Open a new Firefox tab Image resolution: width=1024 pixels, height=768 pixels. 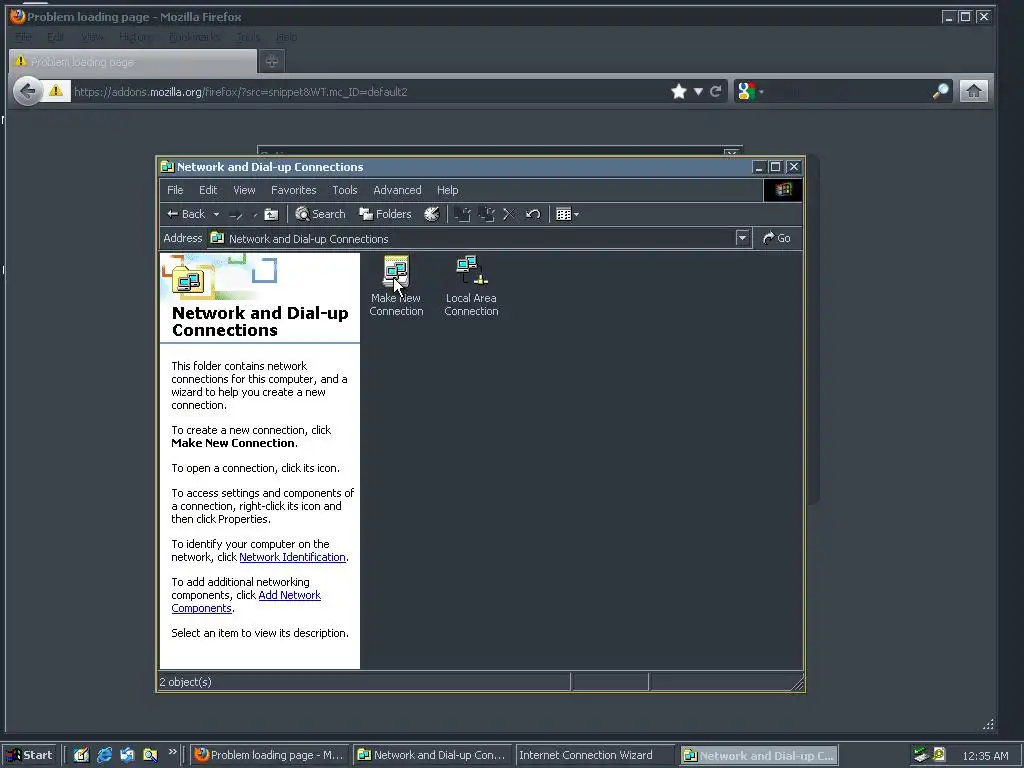pos(272,61)
